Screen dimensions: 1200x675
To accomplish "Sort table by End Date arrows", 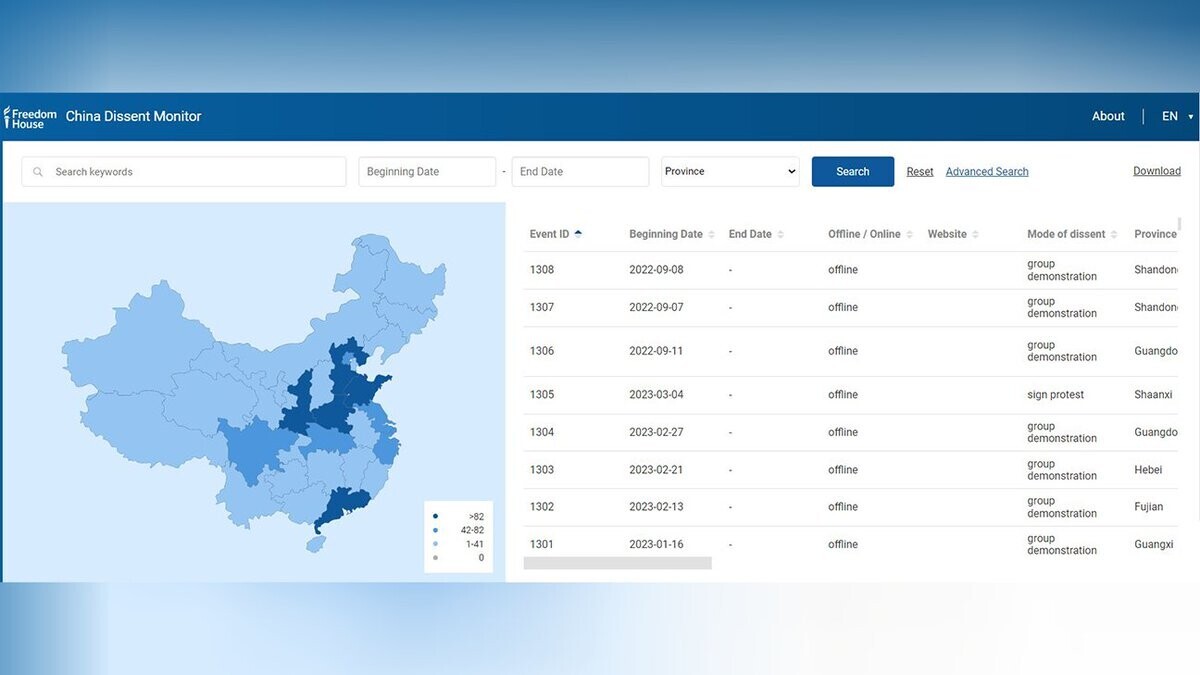I will pos(781,235).
